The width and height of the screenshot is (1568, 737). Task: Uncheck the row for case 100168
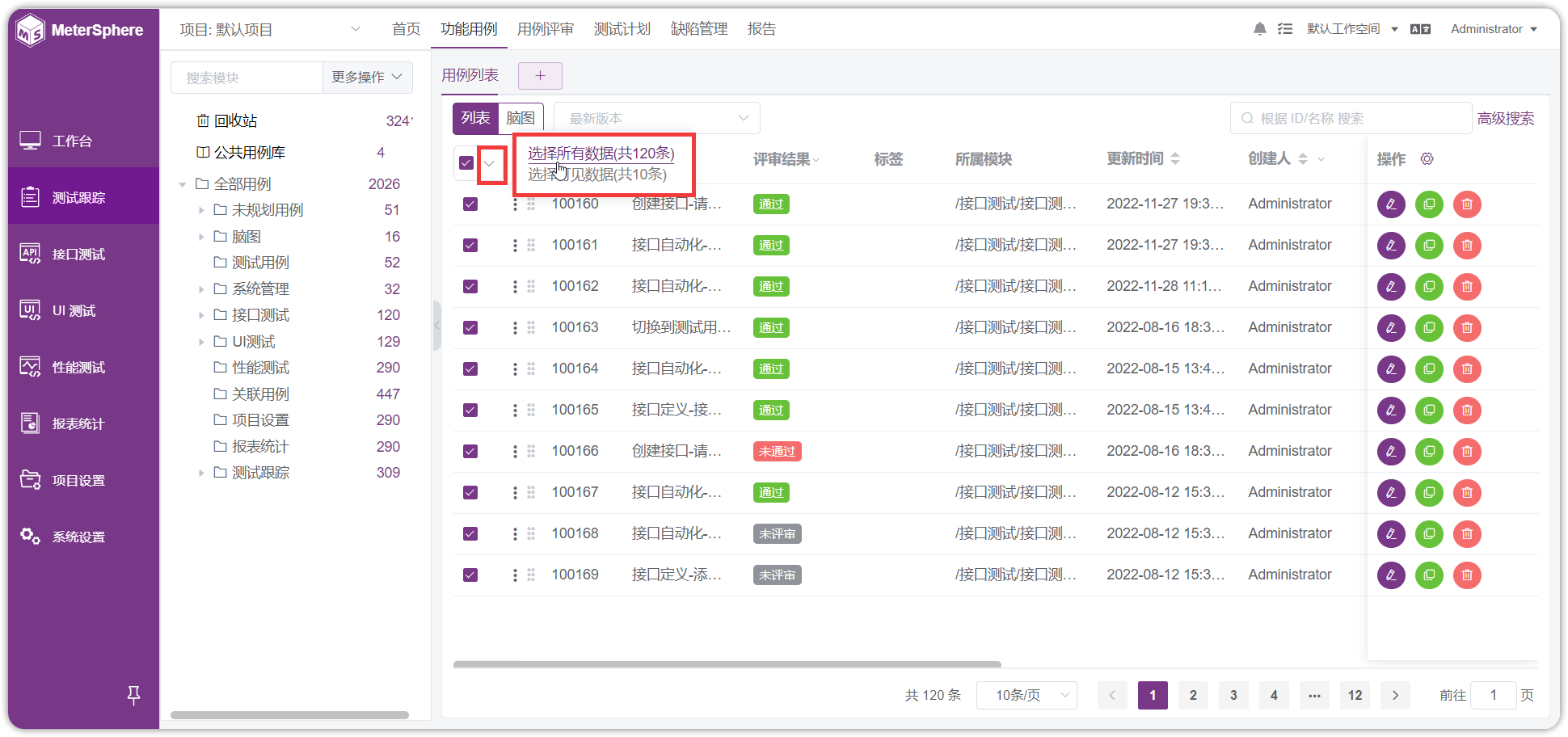[470, 534]
